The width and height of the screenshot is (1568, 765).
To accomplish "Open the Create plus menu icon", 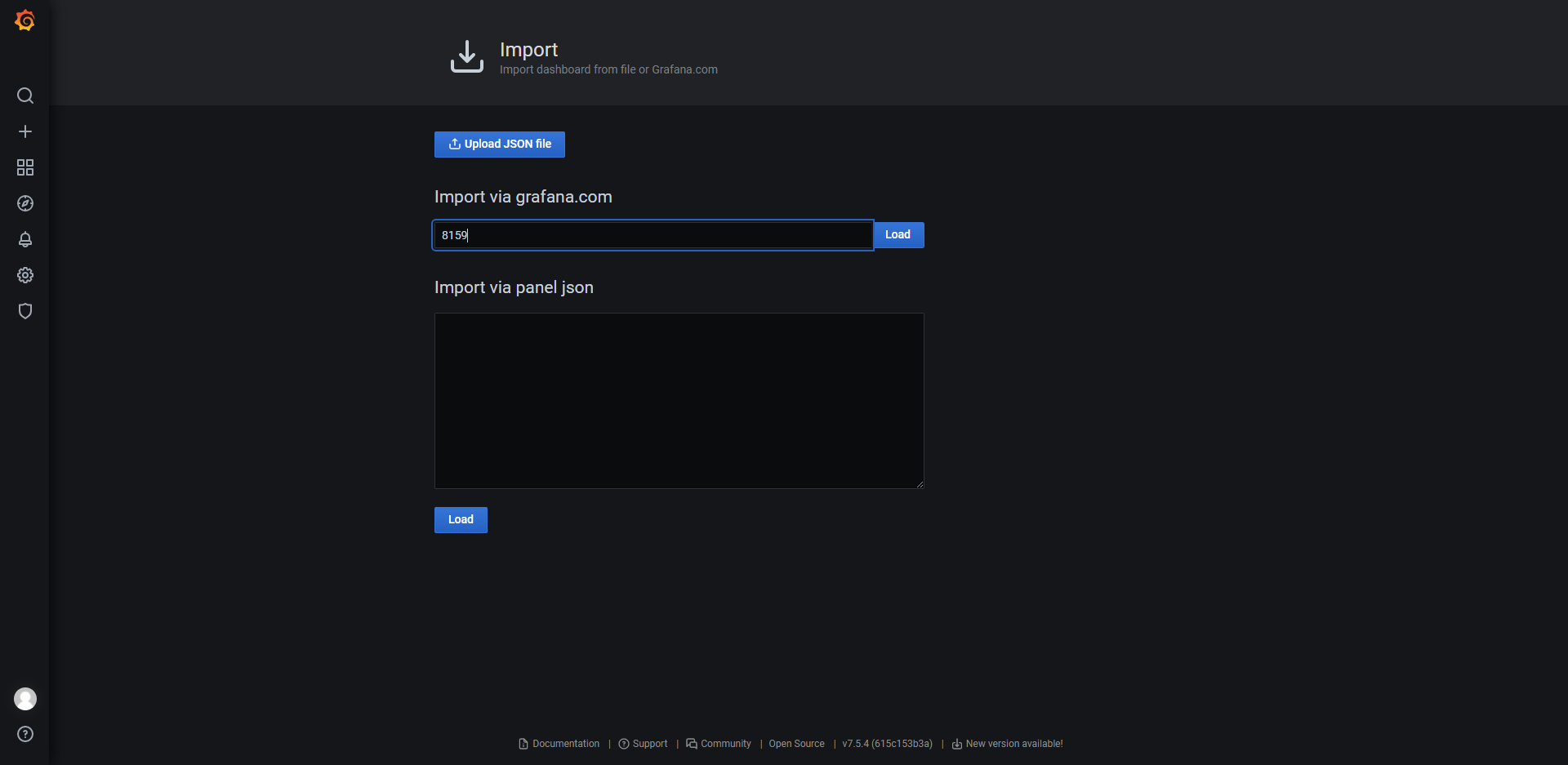I will point(25,131).
